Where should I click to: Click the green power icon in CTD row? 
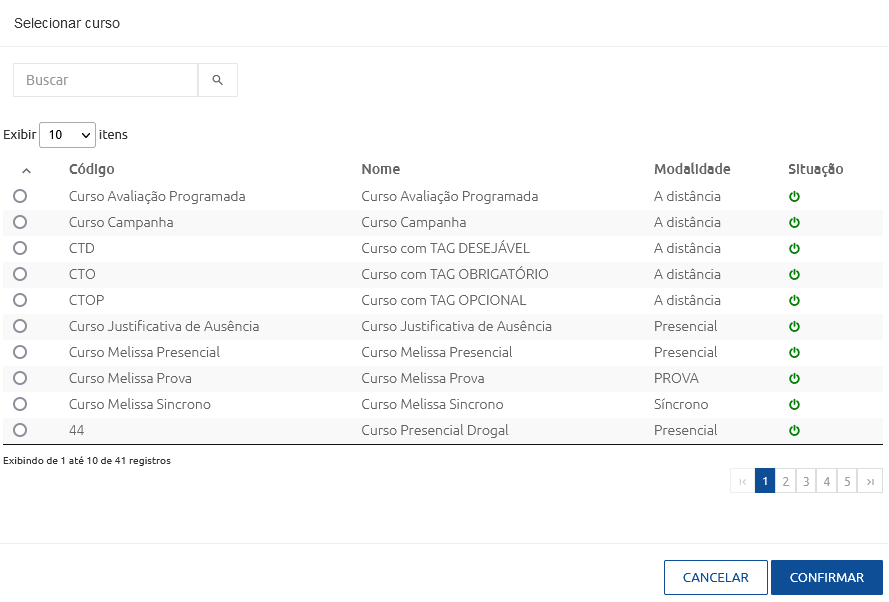click(x=794, y=248)
